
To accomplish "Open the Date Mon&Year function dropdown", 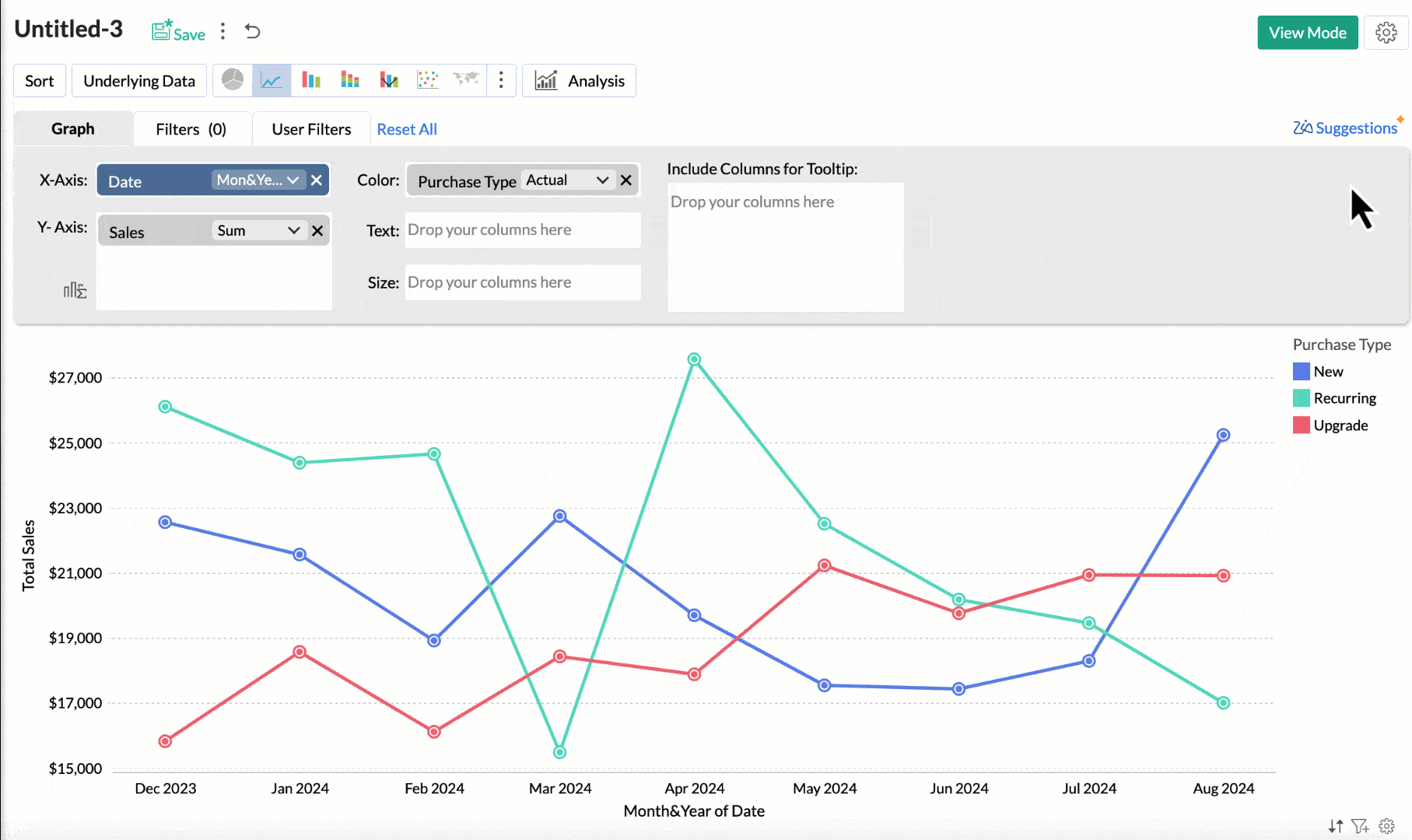I will (x=258, y=180).
